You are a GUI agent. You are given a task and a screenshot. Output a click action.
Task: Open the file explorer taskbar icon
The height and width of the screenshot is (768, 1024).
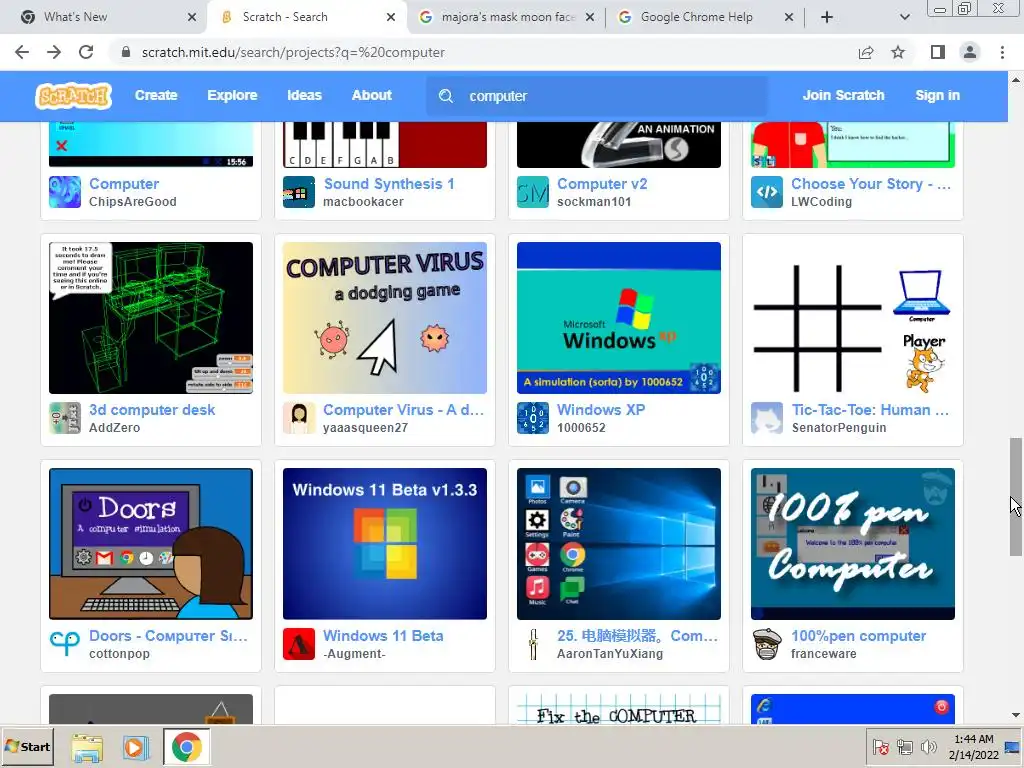click(87, 747)
